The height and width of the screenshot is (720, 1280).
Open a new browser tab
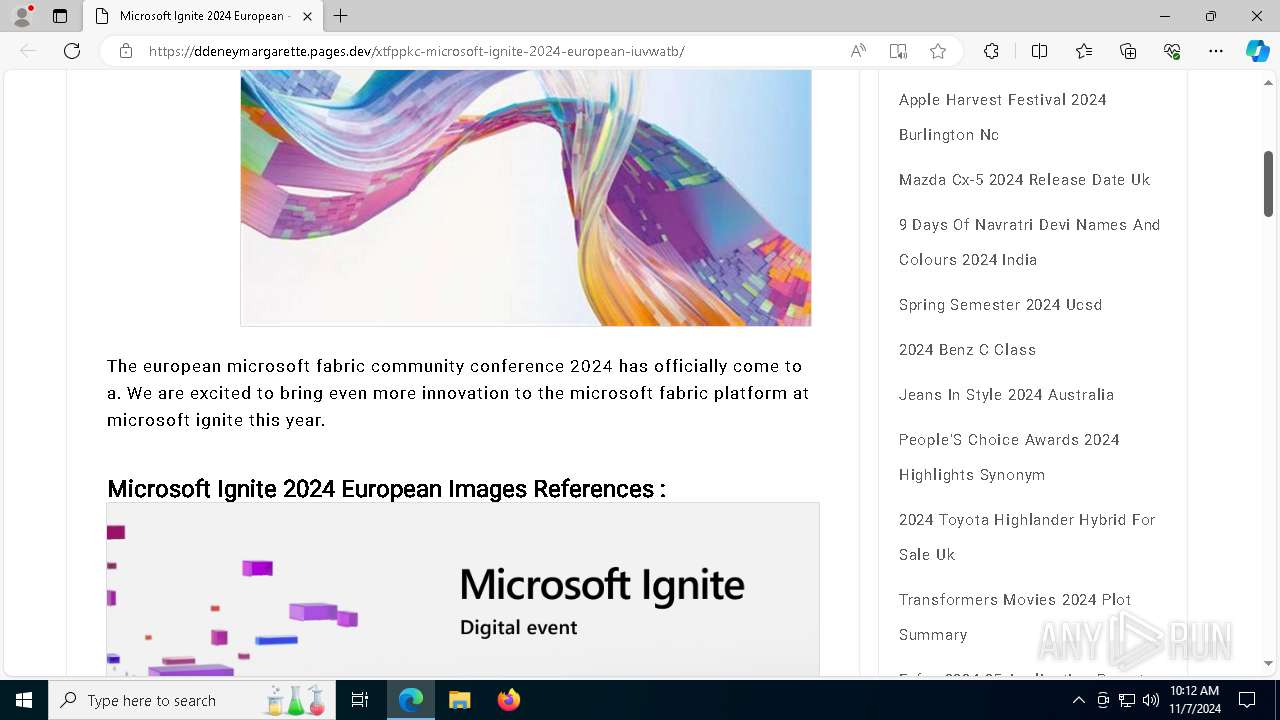341,16
